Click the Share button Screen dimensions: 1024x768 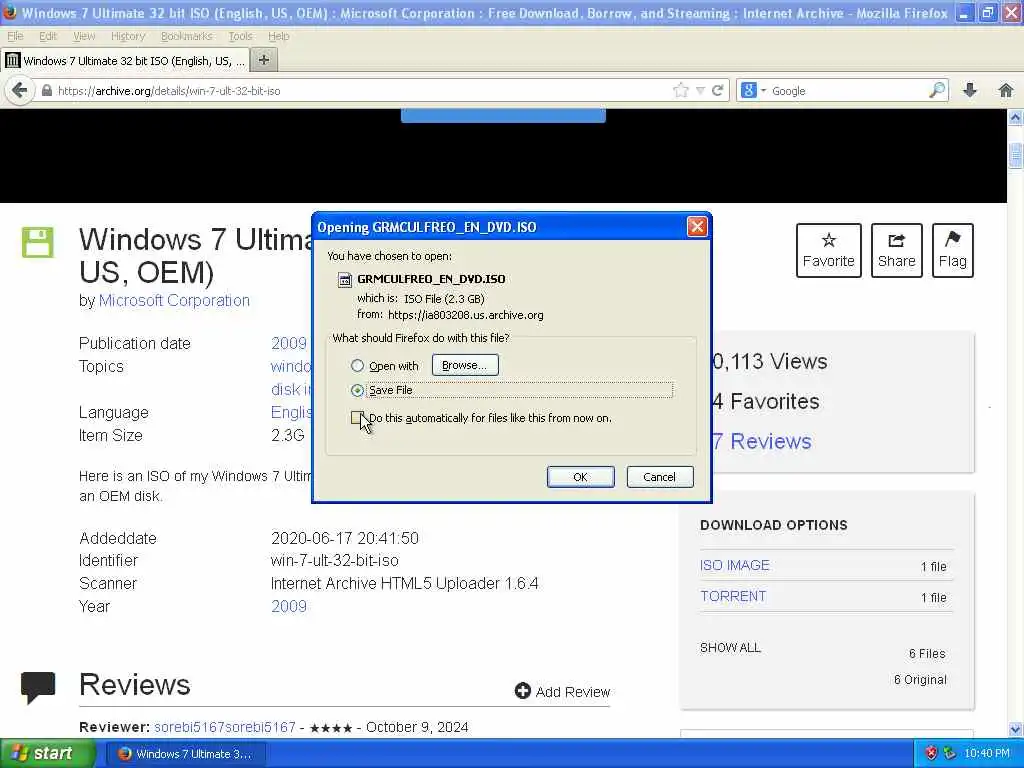897,250
